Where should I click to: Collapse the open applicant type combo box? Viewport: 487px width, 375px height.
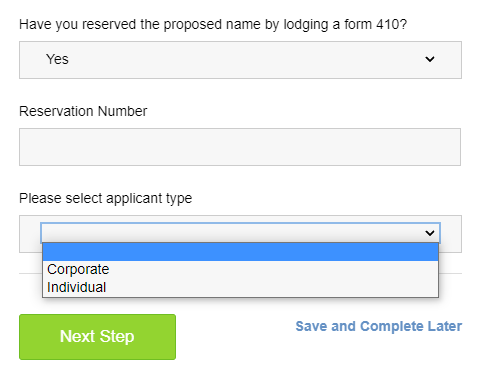[240, 233]
